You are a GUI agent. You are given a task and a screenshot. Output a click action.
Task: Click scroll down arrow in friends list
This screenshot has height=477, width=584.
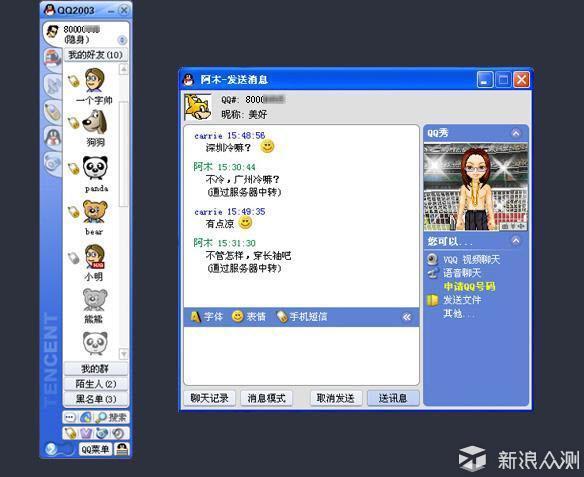[x=123, y=354]
